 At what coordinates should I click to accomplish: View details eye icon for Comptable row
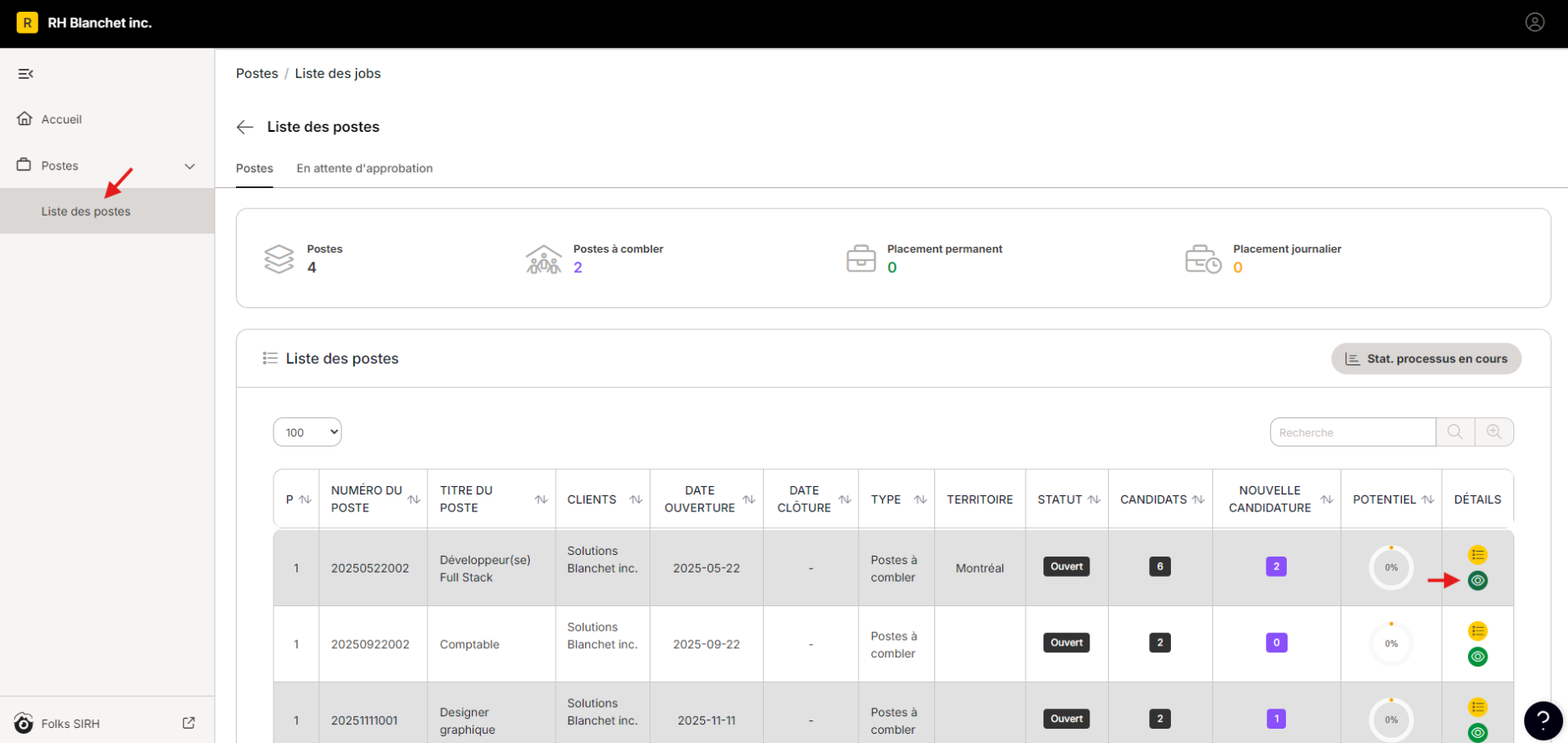(x=1477, y=657)
